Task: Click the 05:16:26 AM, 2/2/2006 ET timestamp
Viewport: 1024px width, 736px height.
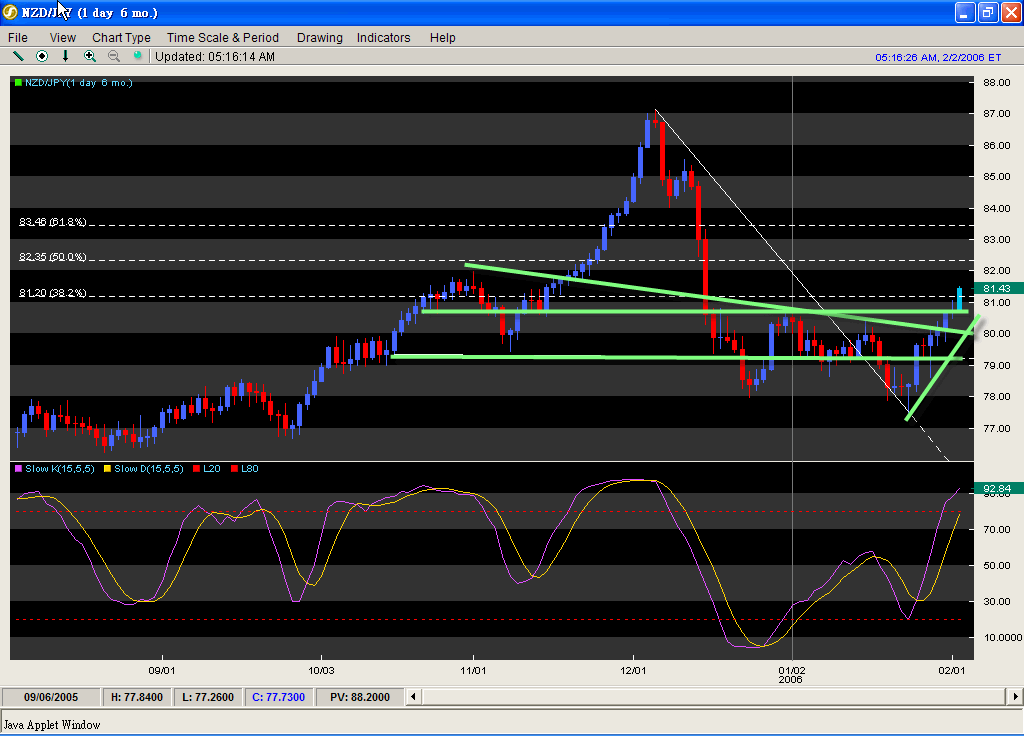Action: (938, 57)
